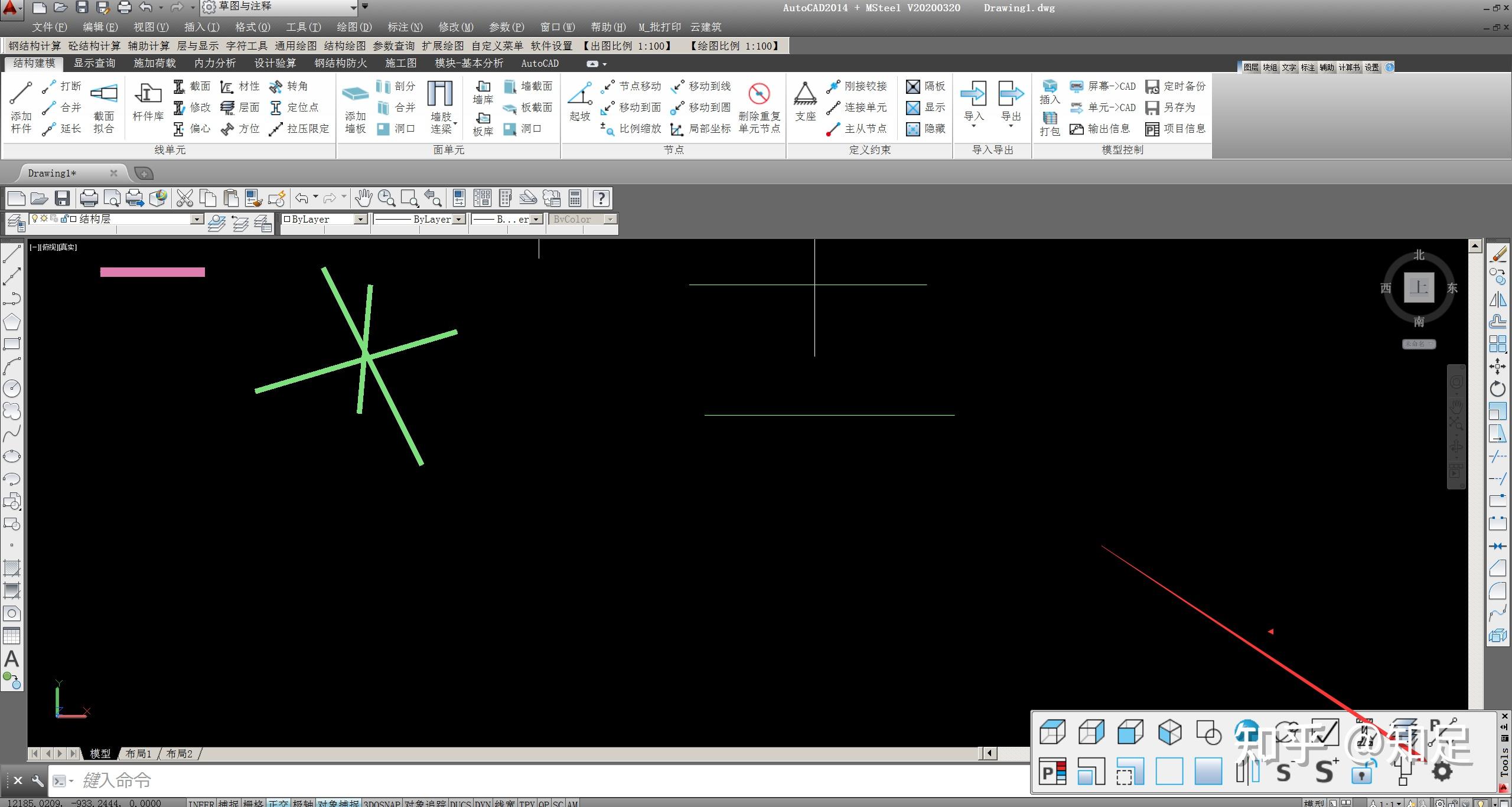
Task: Open the 结构层 layer dropdown
Action: (x=197, y=219)
